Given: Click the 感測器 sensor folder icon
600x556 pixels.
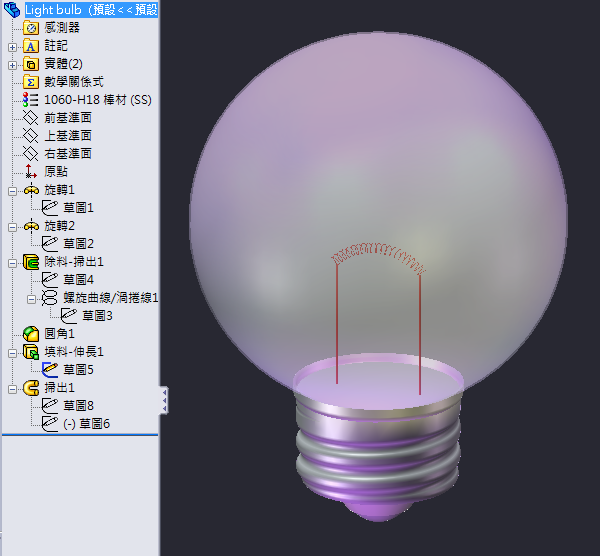Looking at the screenshot, I should pyautogui.click(x=31, y=28).
